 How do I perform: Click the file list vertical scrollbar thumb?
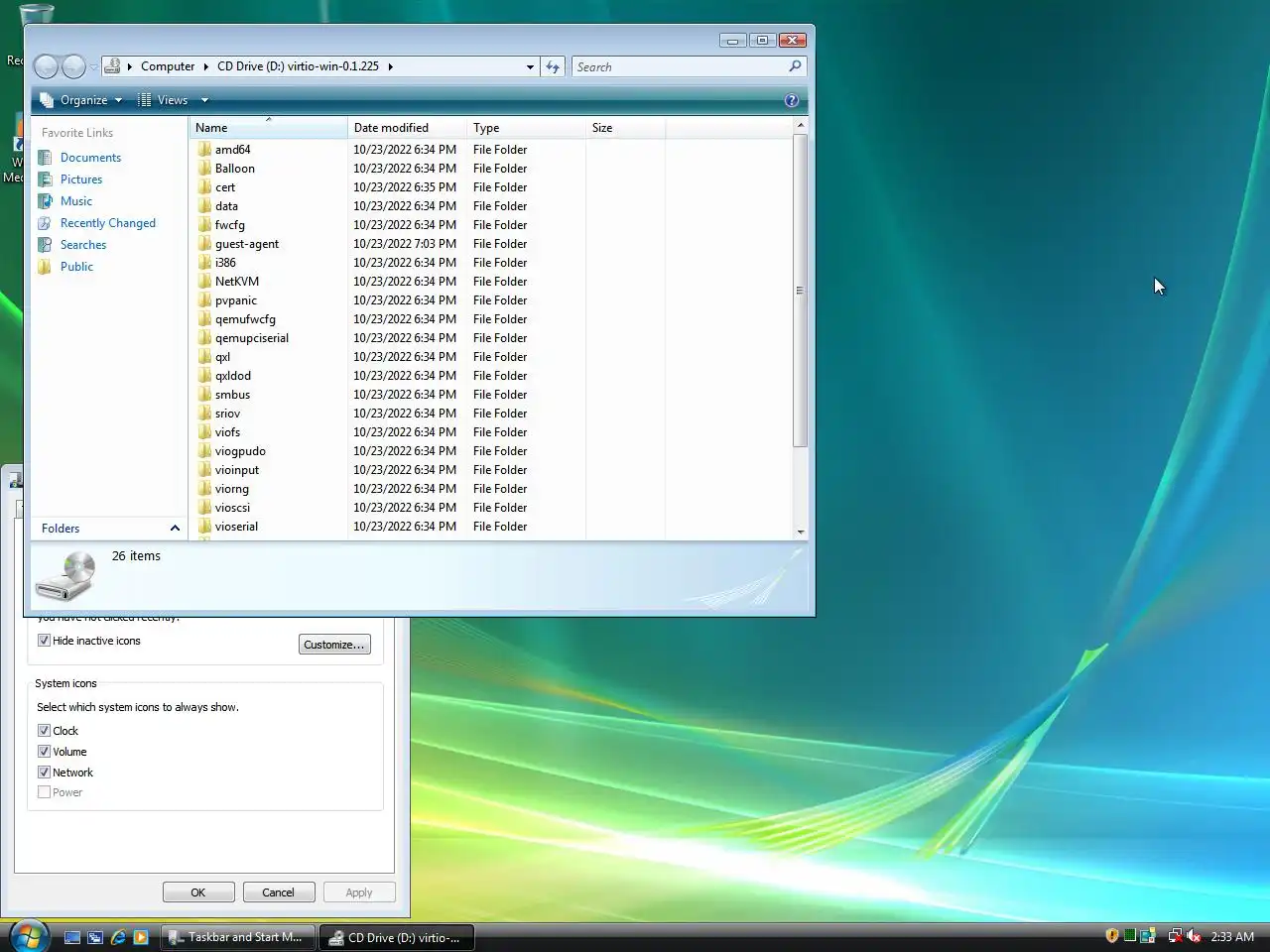[800, 291]
